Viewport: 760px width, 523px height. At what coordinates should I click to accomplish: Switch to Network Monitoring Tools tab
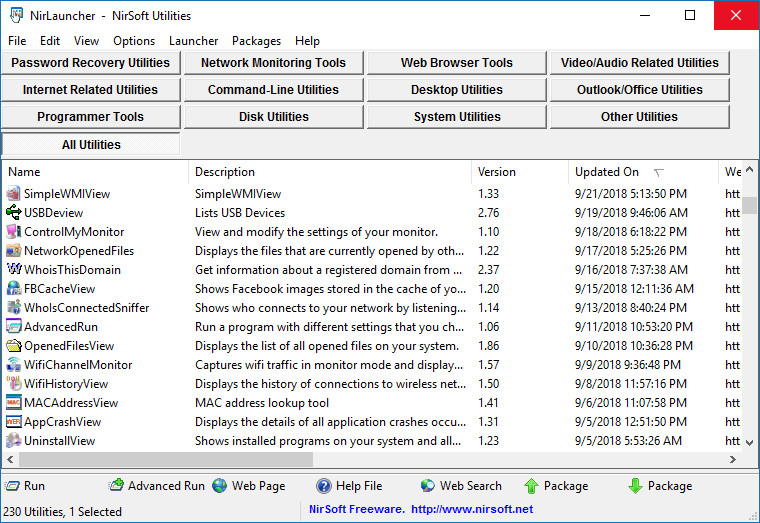click(273, 63)
